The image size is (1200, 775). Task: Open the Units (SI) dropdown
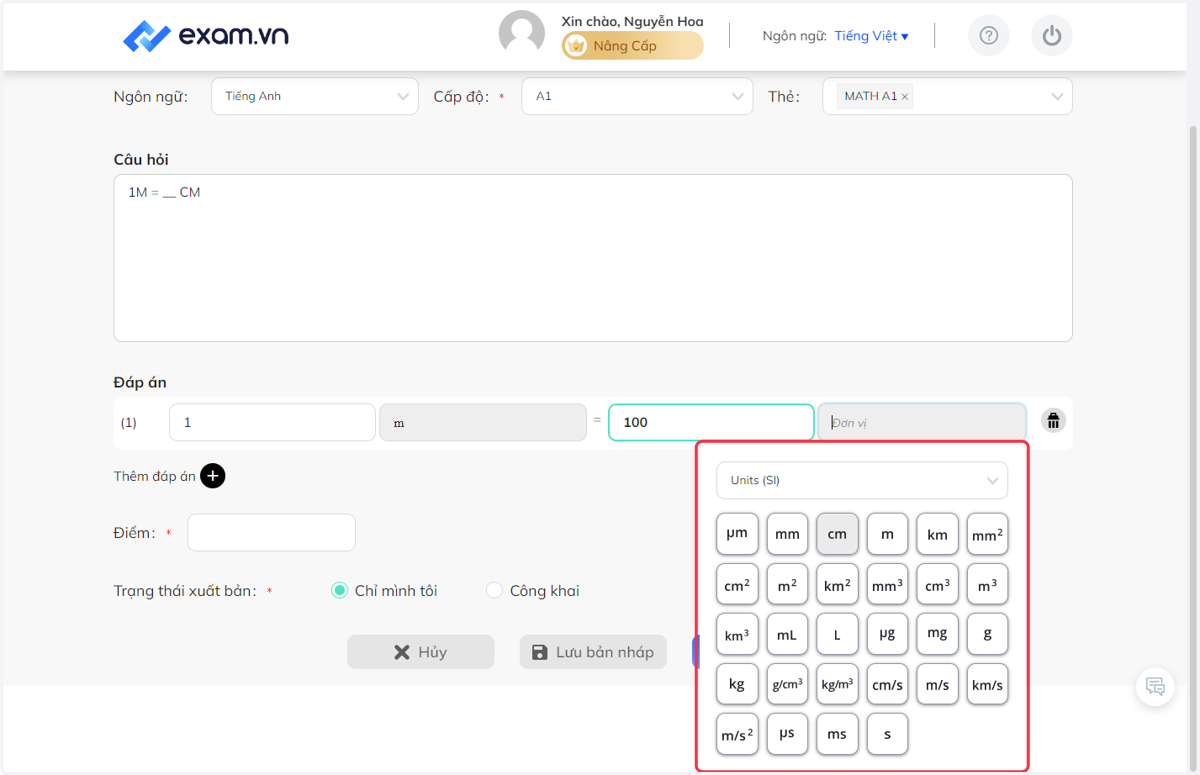tap(862, 480)
